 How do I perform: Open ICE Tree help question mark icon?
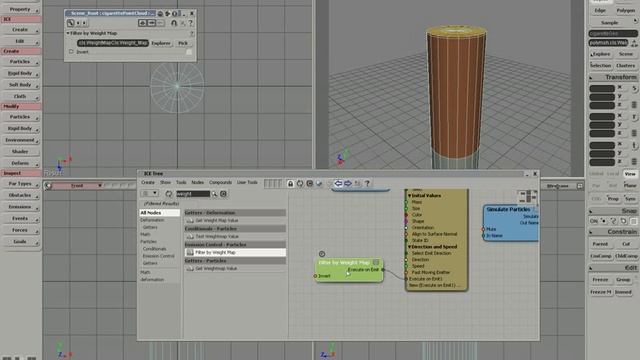[x=367, y=184]
